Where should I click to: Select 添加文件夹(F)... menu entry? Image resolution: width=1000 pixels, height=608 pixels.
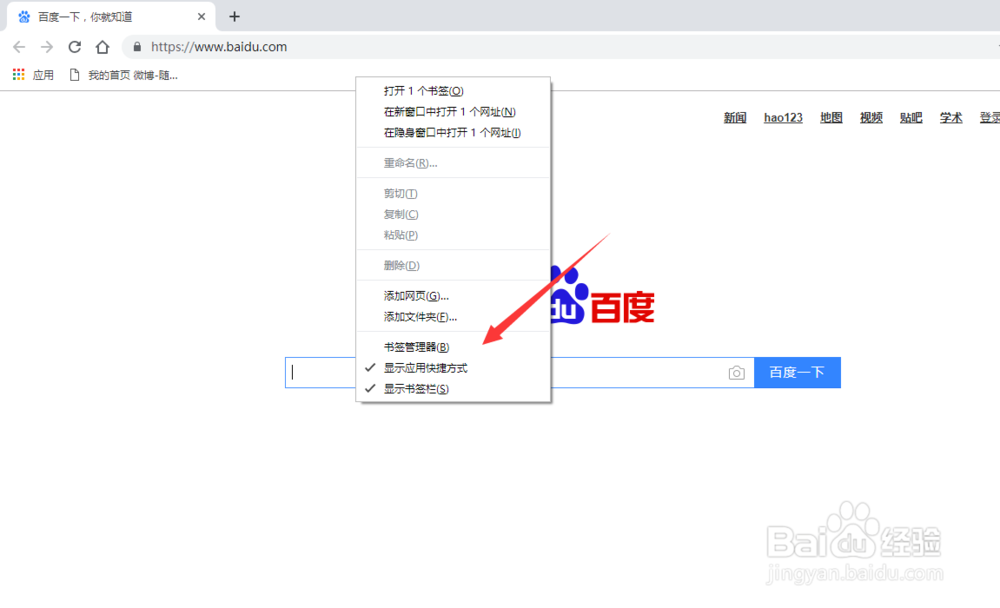coord(453,317)
